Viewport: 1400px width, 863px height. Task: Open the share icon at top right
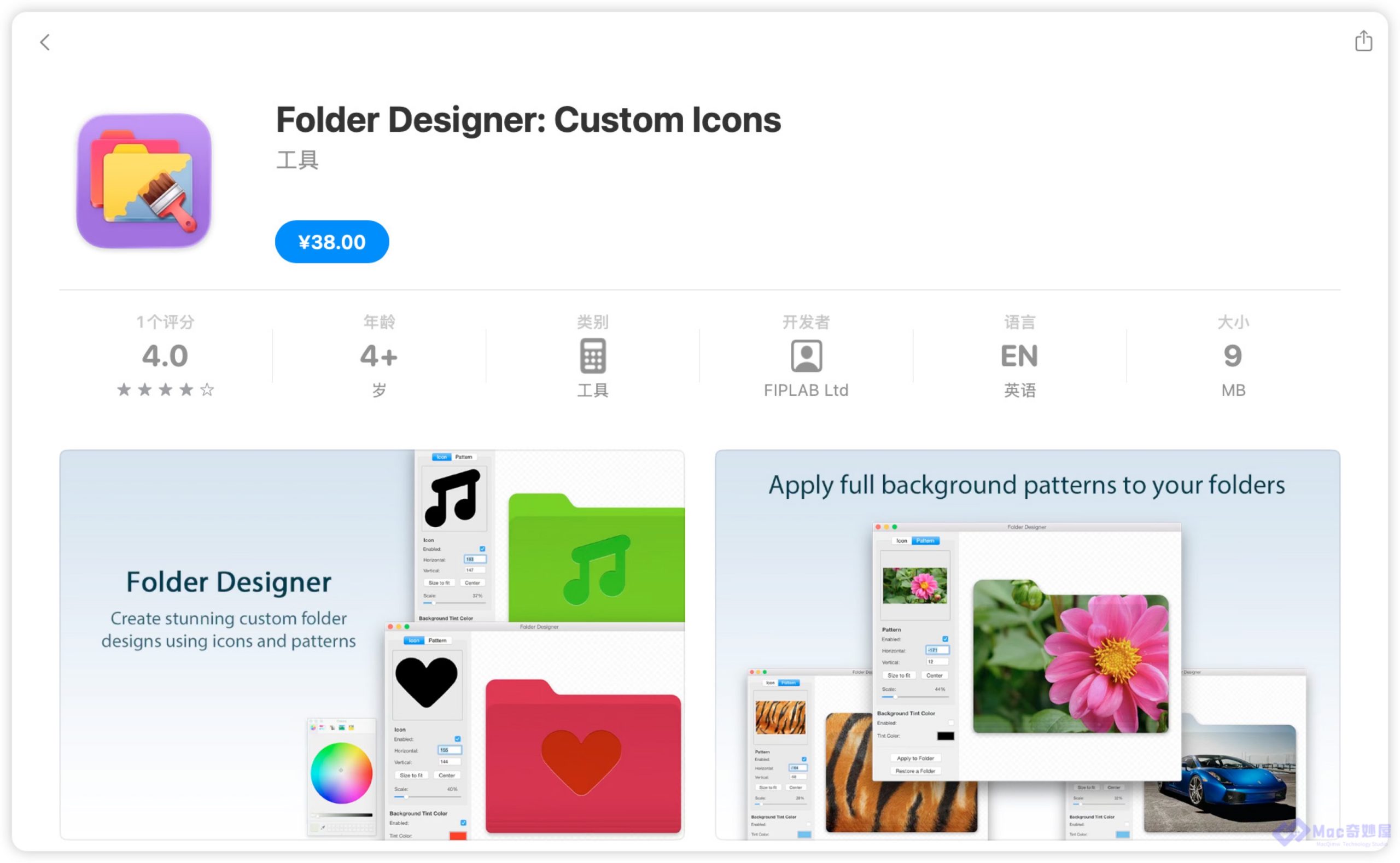pyautogui.click(x=1363, y=40)
